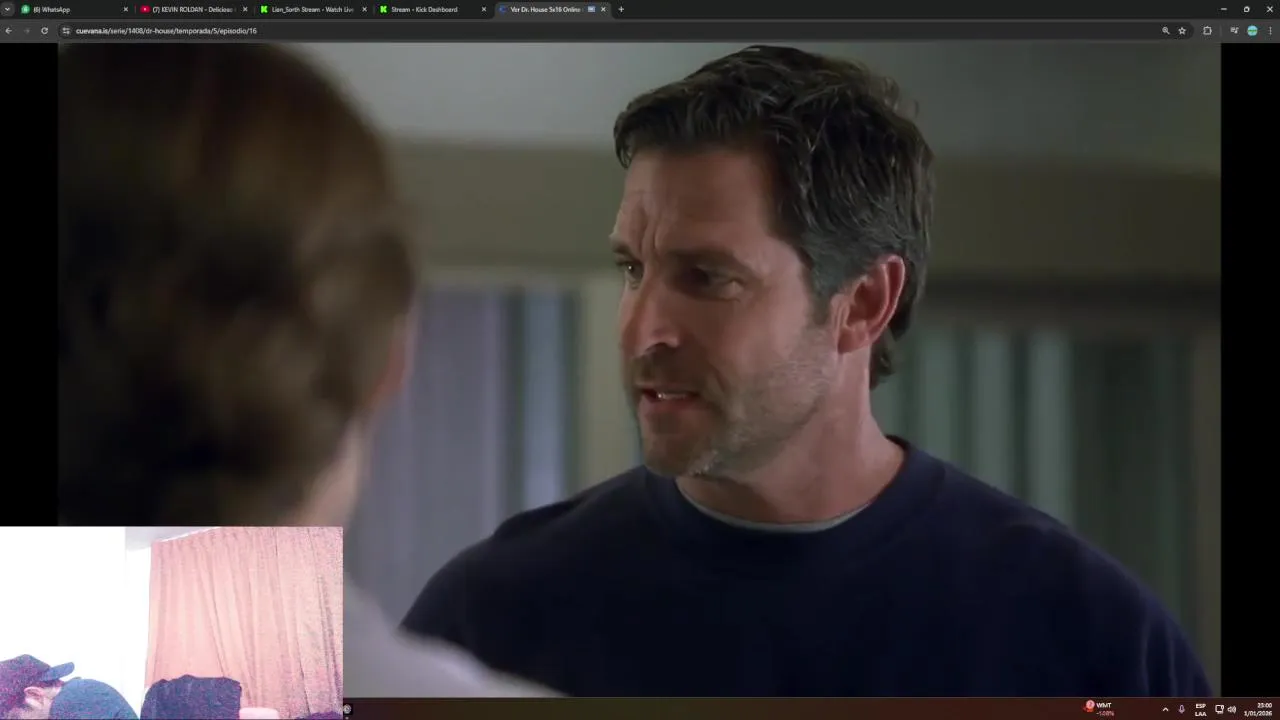The height and width of the screenshot is (720, 1280).
Task: Close the Kick Dashboard tab
Action: pyautogui.click(x=484, y=9)
